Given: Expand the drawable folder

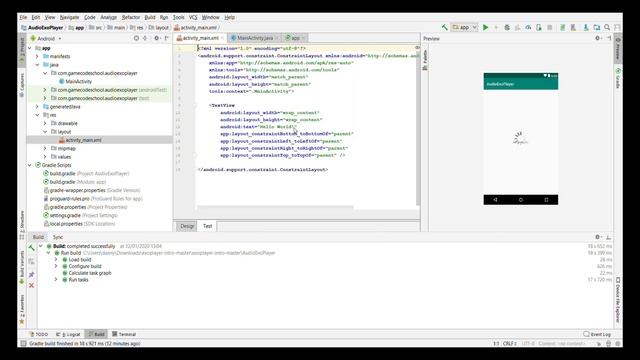Looking at the screenshot, I should coord(45,123).
